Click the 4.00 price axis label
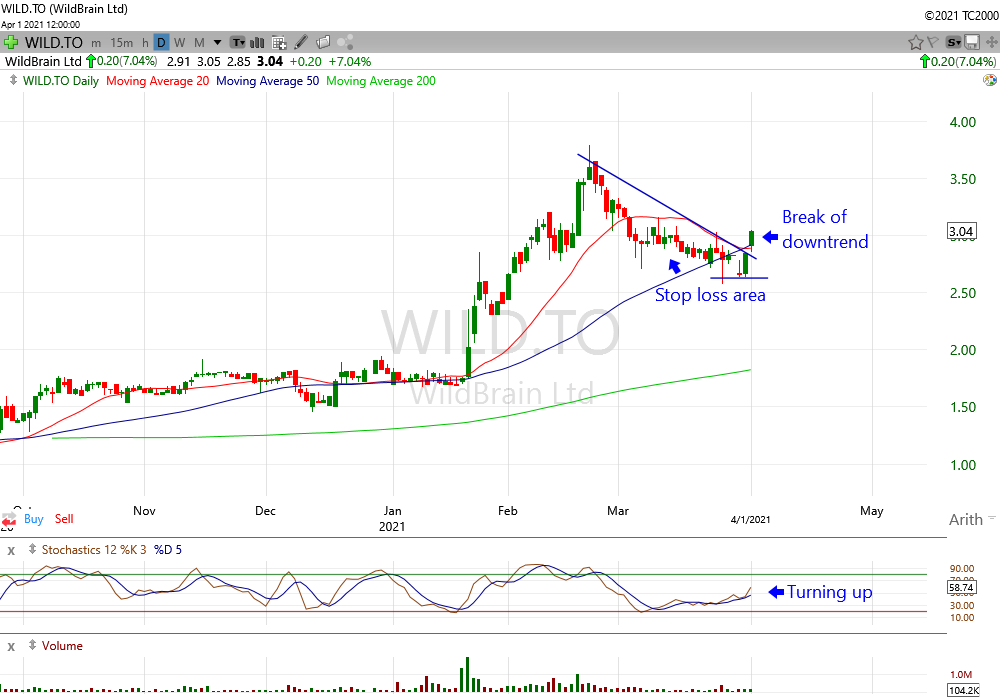Screen dimensions: 1000x700 point(963,122)
